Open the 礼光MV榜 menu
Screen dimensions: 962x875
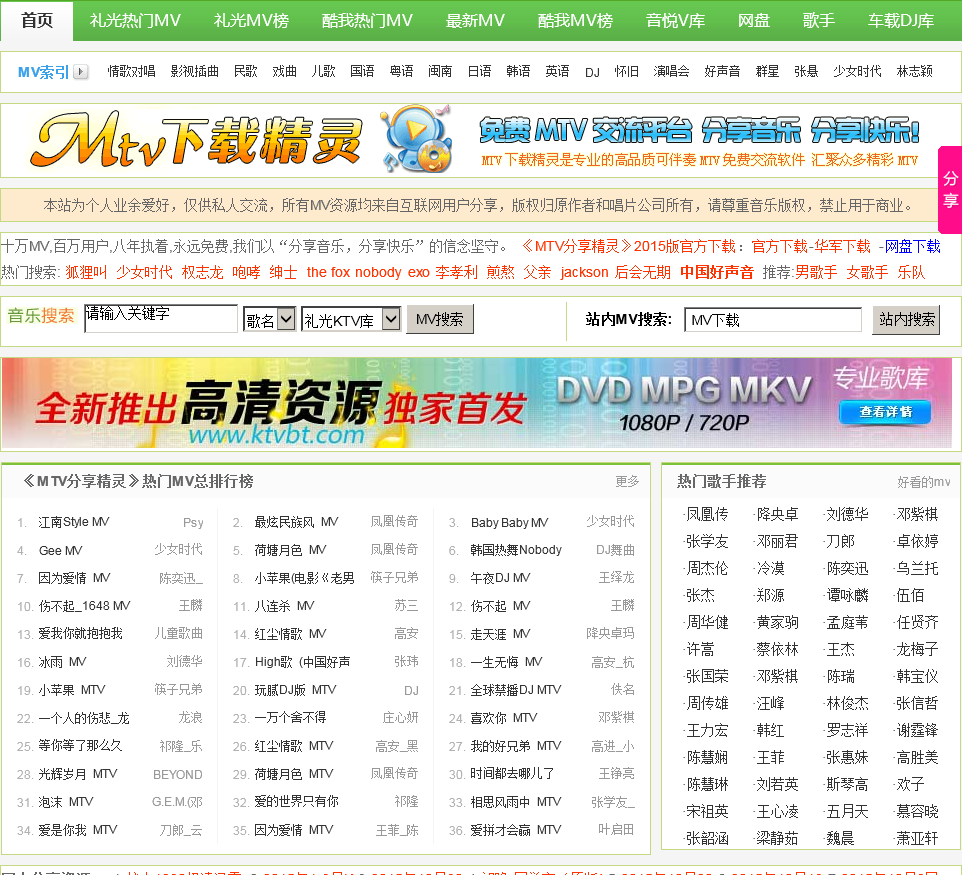(x=252, y=20)
